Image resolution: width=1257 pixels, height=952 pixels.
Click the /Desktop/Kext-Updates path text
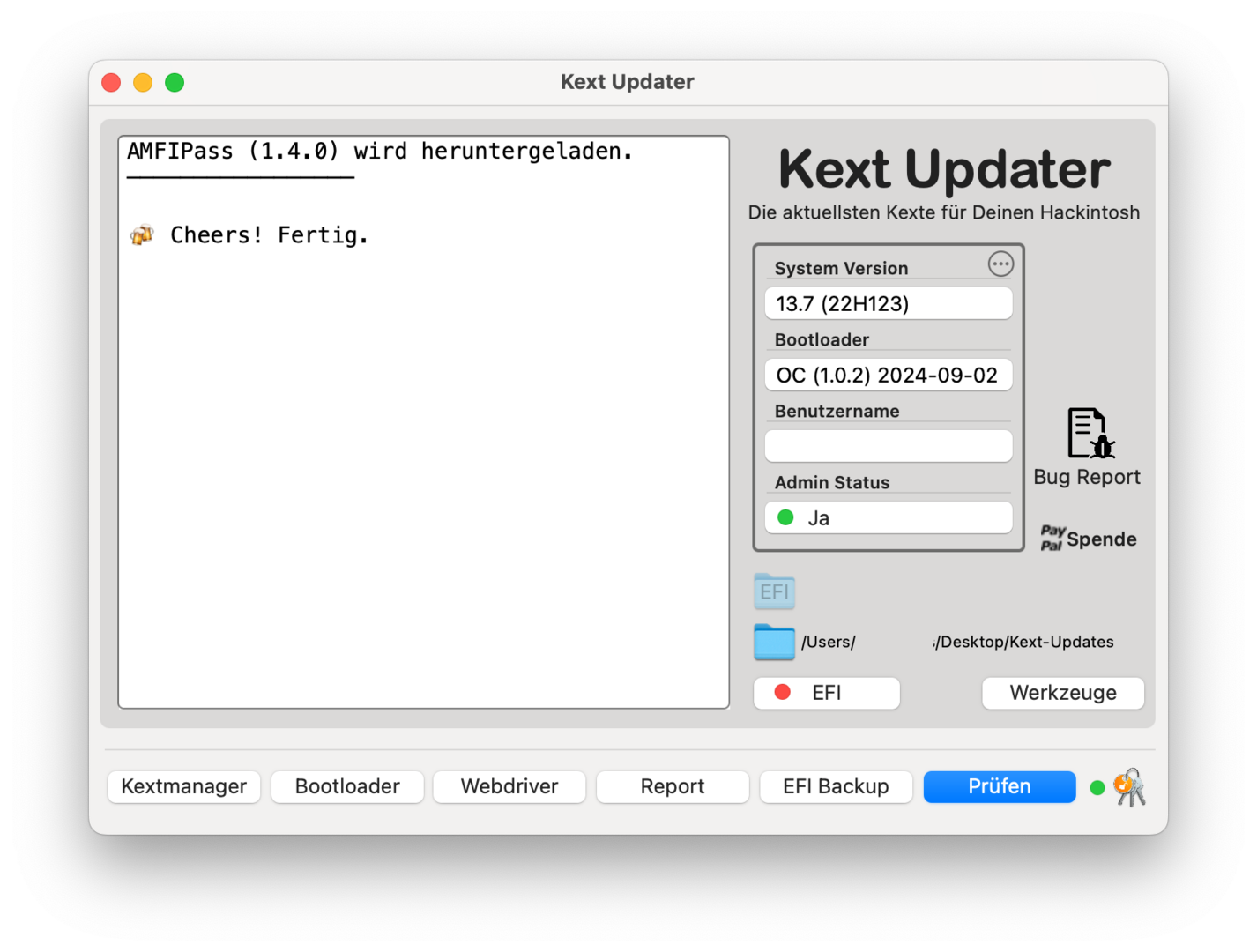(x=1024, y=642)
